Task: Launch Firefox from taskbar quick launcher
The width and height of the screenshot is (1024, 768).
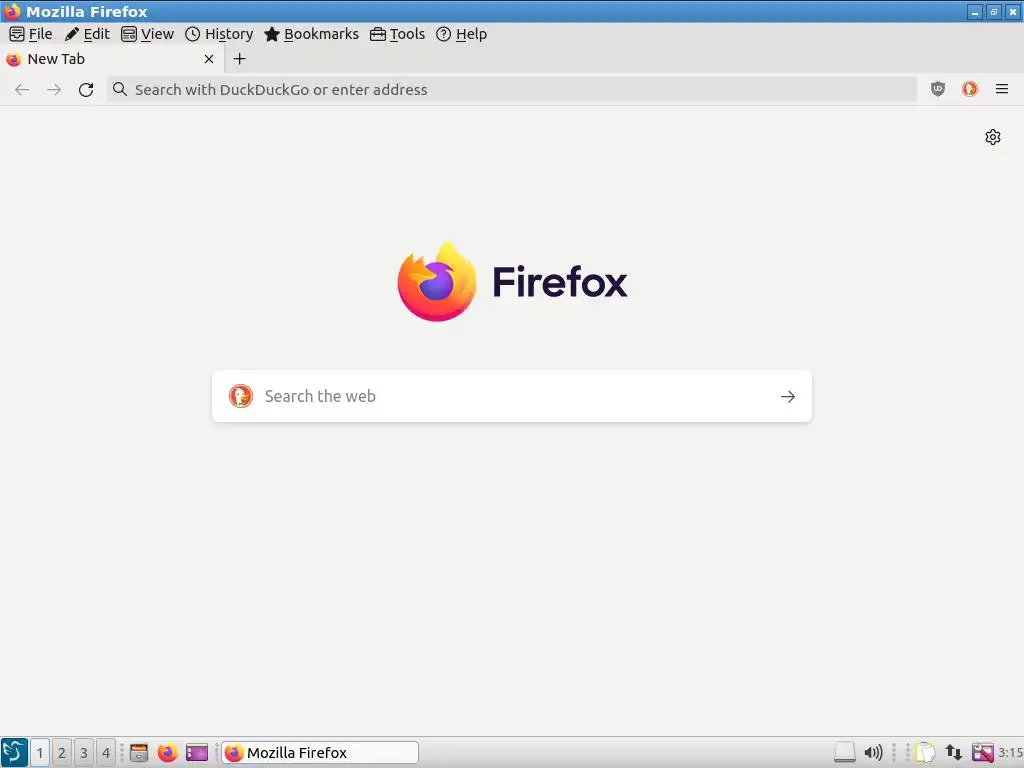Action: [167, 752]
